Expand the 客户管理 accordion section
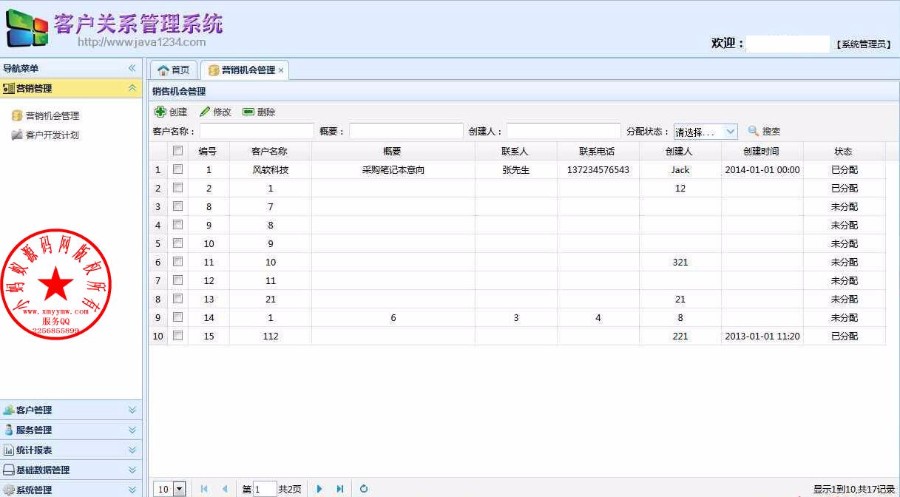900x497 pixels. tap(132, 410)
